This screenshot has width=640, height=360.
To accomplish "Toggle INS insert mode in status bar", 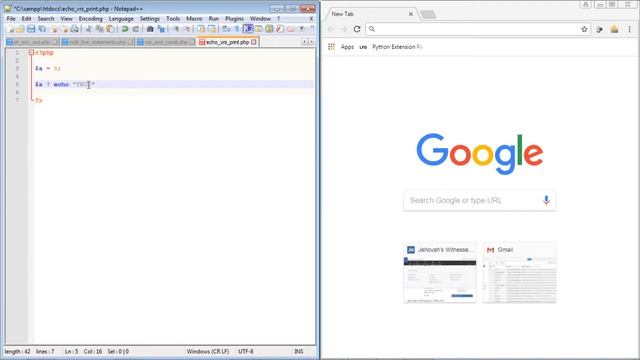I will coord(299,351).
